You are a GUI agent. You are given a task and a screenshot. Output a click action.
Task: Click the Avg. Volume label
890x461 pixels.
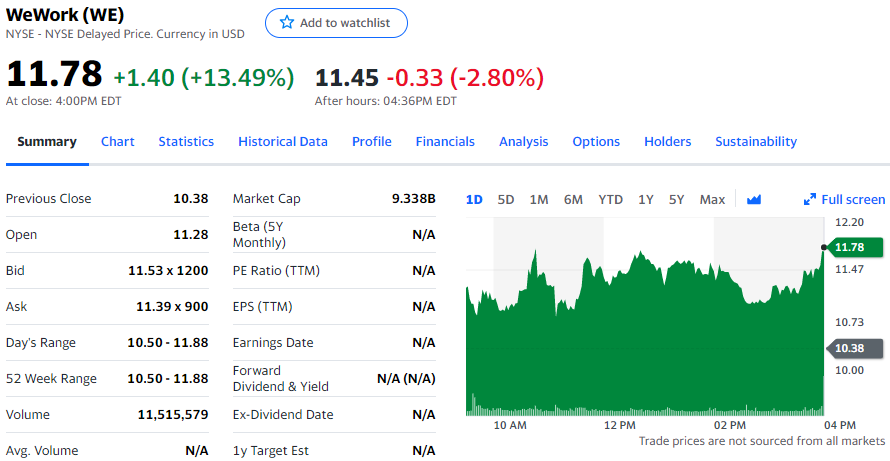(x=41, y=451)
